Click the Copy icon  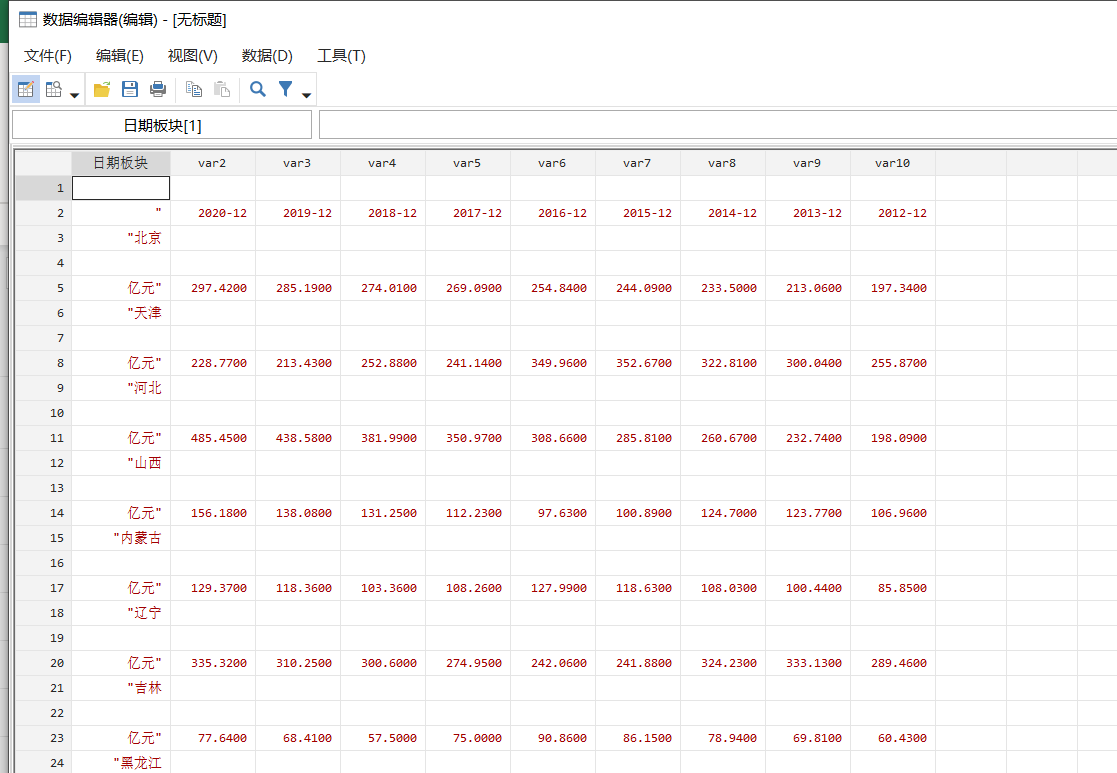(193, 89)
